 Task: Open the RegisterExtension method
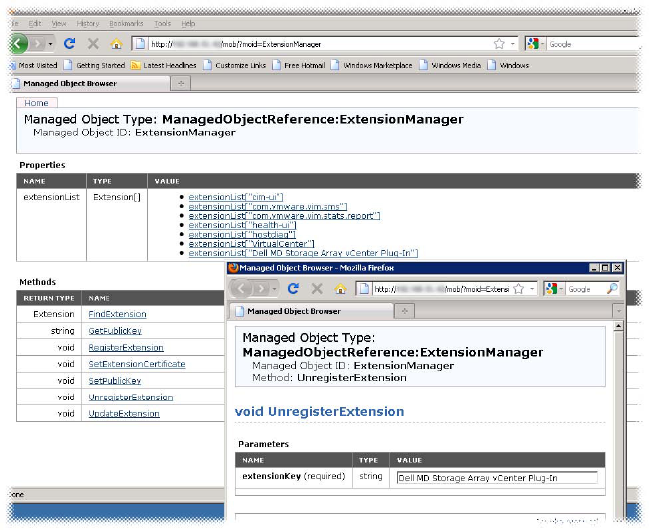point(126,347)
